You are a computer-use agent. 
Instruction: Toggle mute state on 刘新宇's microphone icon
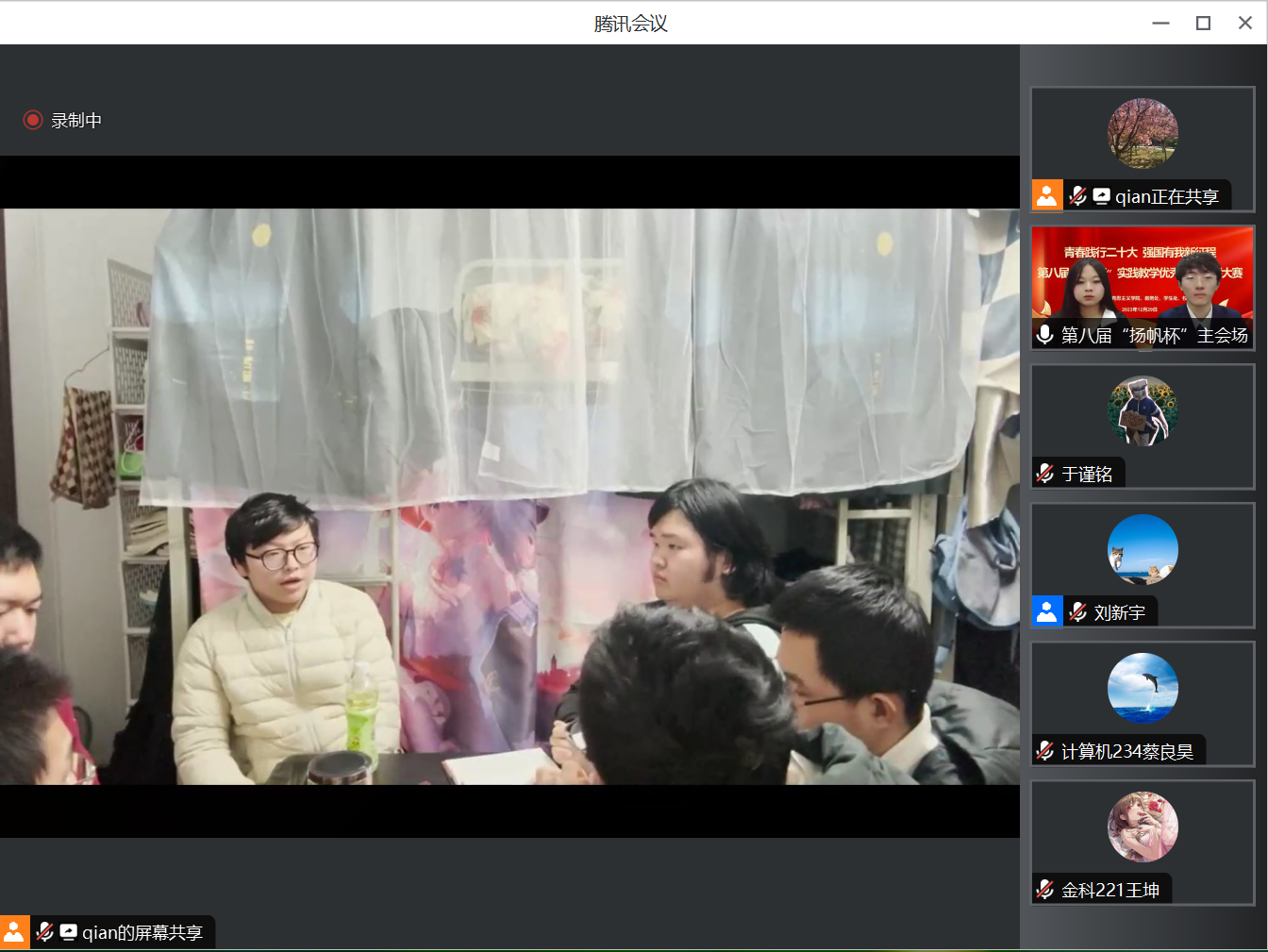pyautogui.click(x=1078, y=611)
